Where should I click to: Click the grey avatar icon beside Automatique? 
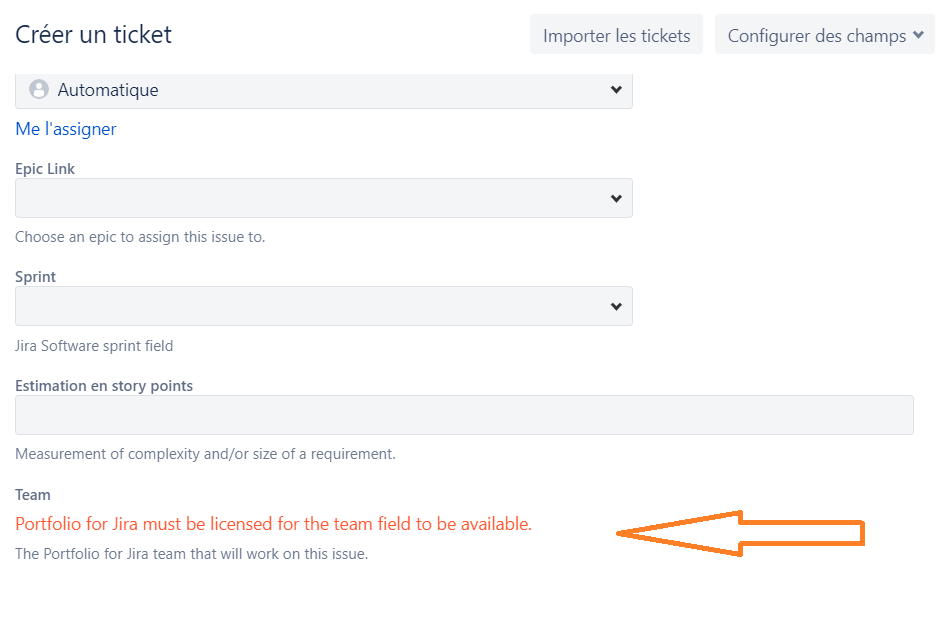(x=39, y=89)
